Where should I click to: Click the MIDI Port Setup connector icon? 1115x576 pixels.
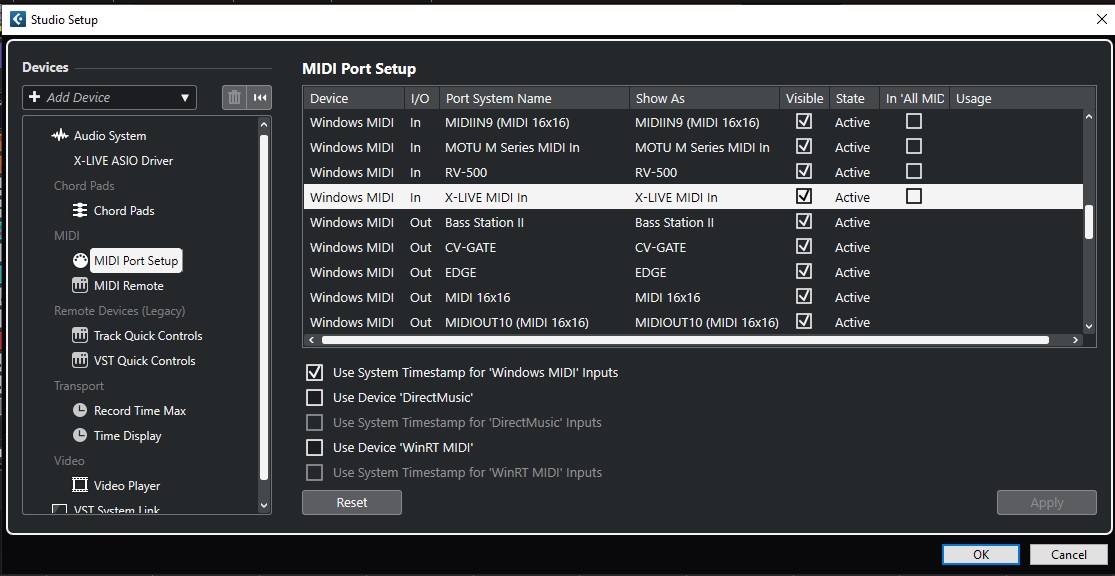[80, 260]
